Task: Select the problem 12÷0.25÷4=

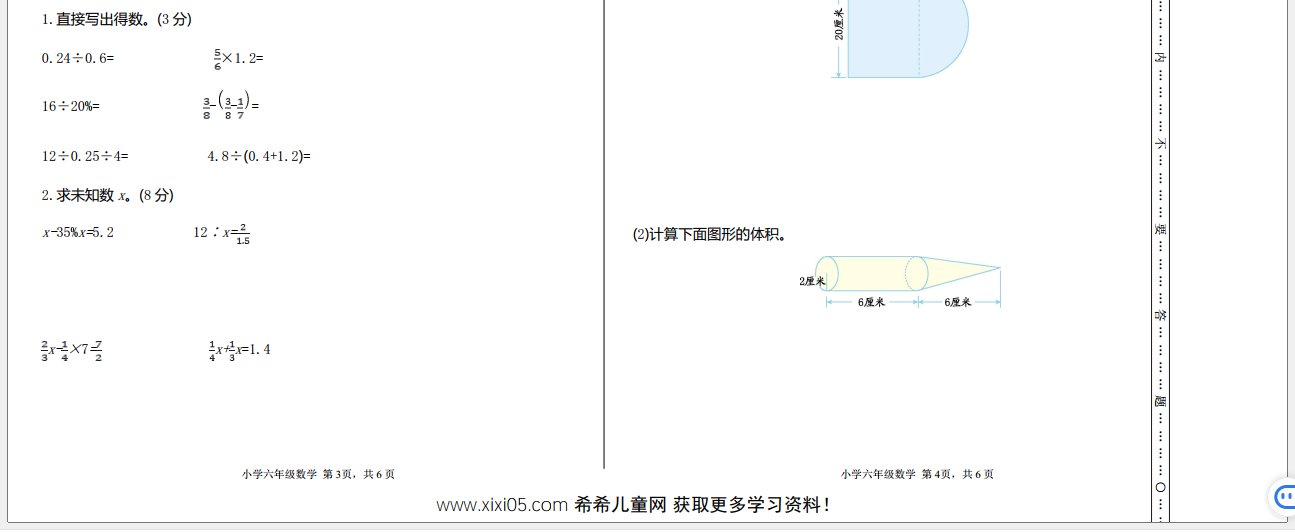Action: click(x=85, y=156)
